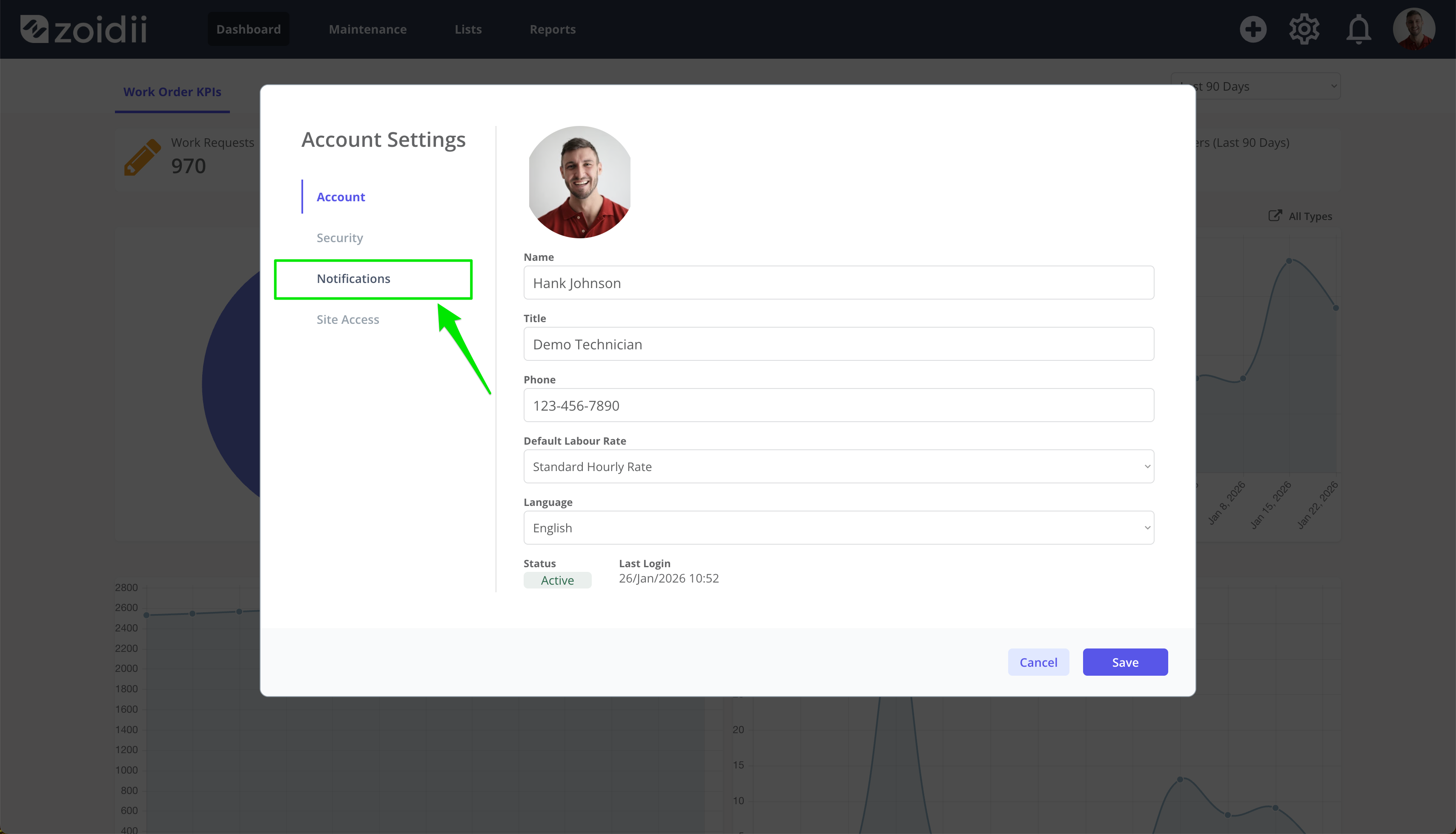The image size is (1456, 834).
Task: Click the Active status badge
Action: [558, 580]
